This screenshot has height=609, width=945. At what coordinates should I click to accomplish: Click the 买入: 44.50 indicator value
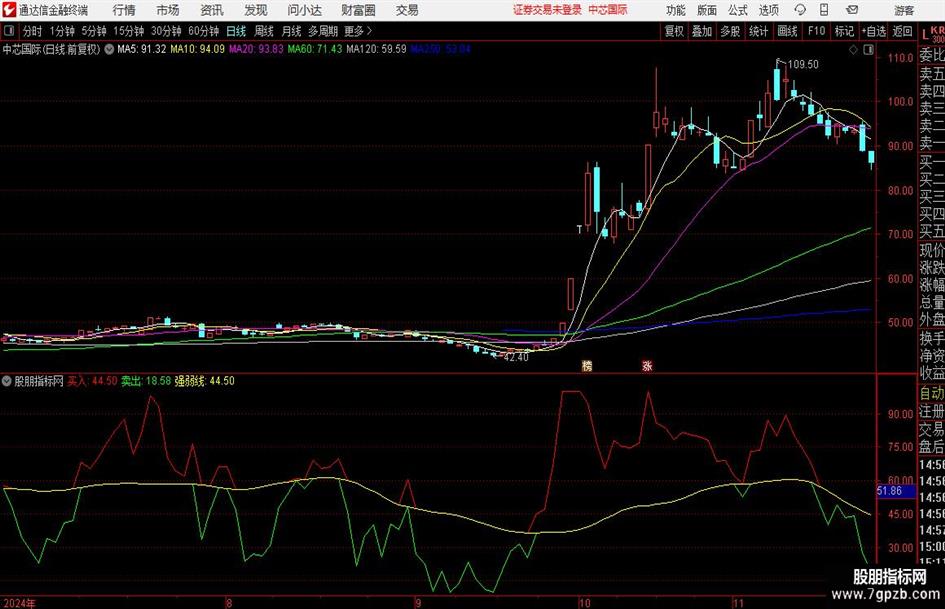[92, 381]
